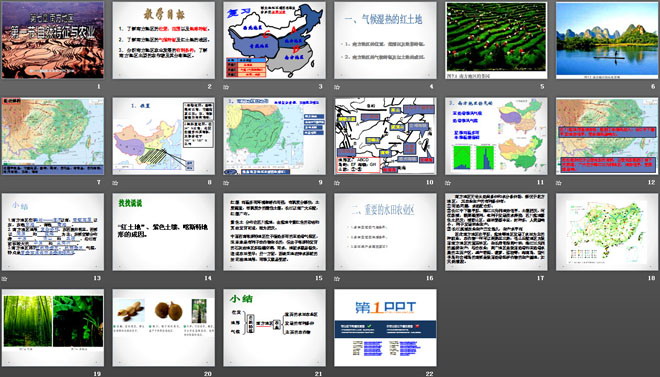Click the slide number label 18
Image resolution: width=660 pixels, height=377 pixels.
click(652, 278)
